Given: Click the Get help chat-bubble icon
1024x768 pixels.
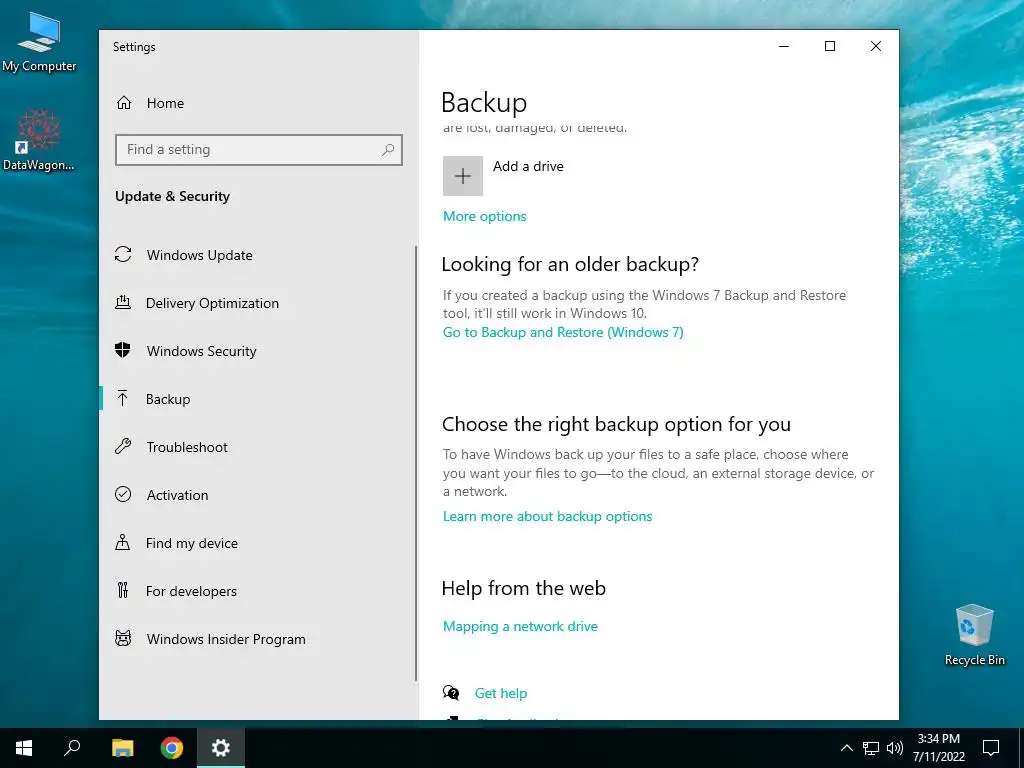Looking at the screenshot, I should [451, 693].
